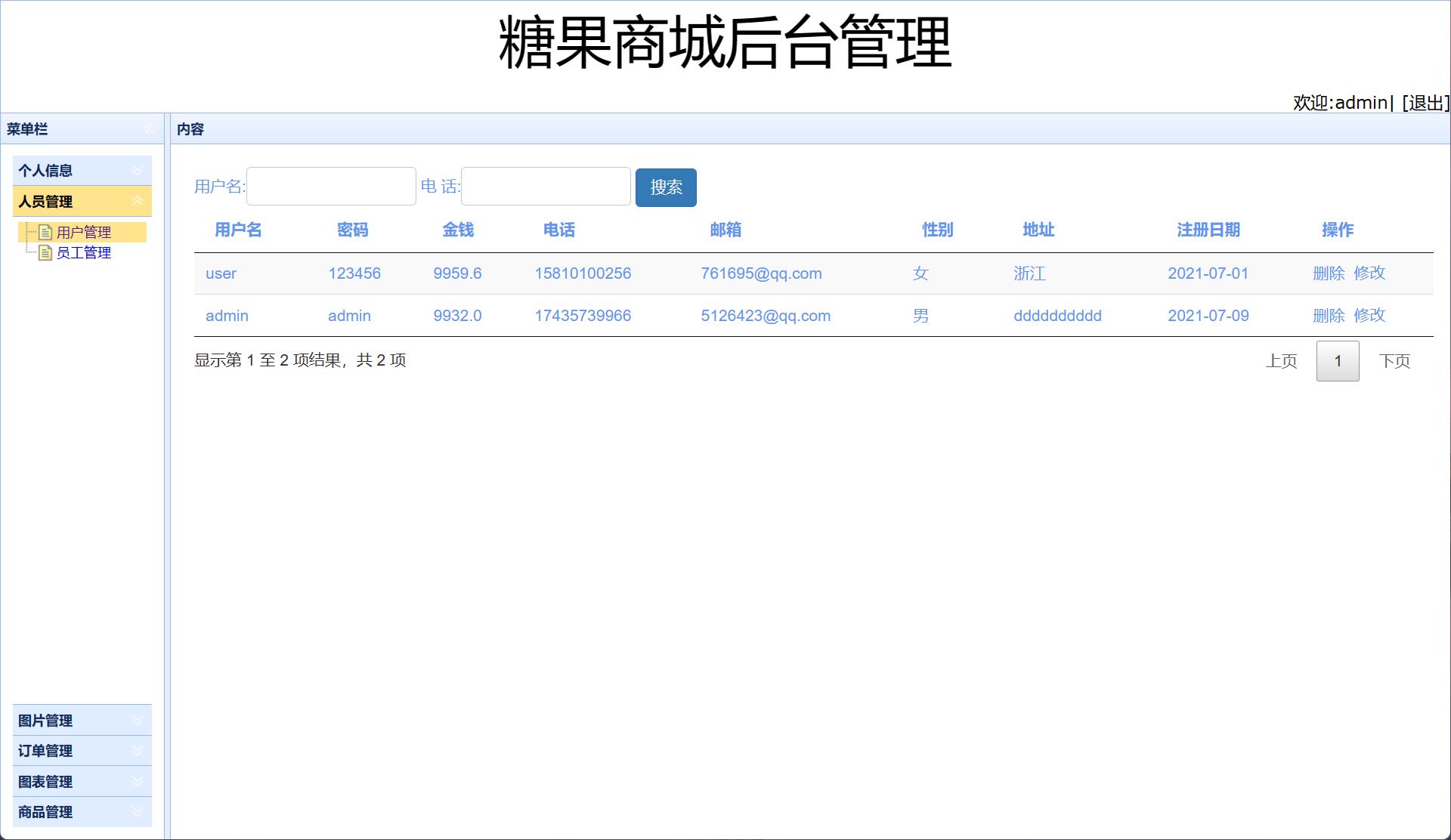
Task: Click 下页 to go to next page
Action: point(1396,360)
